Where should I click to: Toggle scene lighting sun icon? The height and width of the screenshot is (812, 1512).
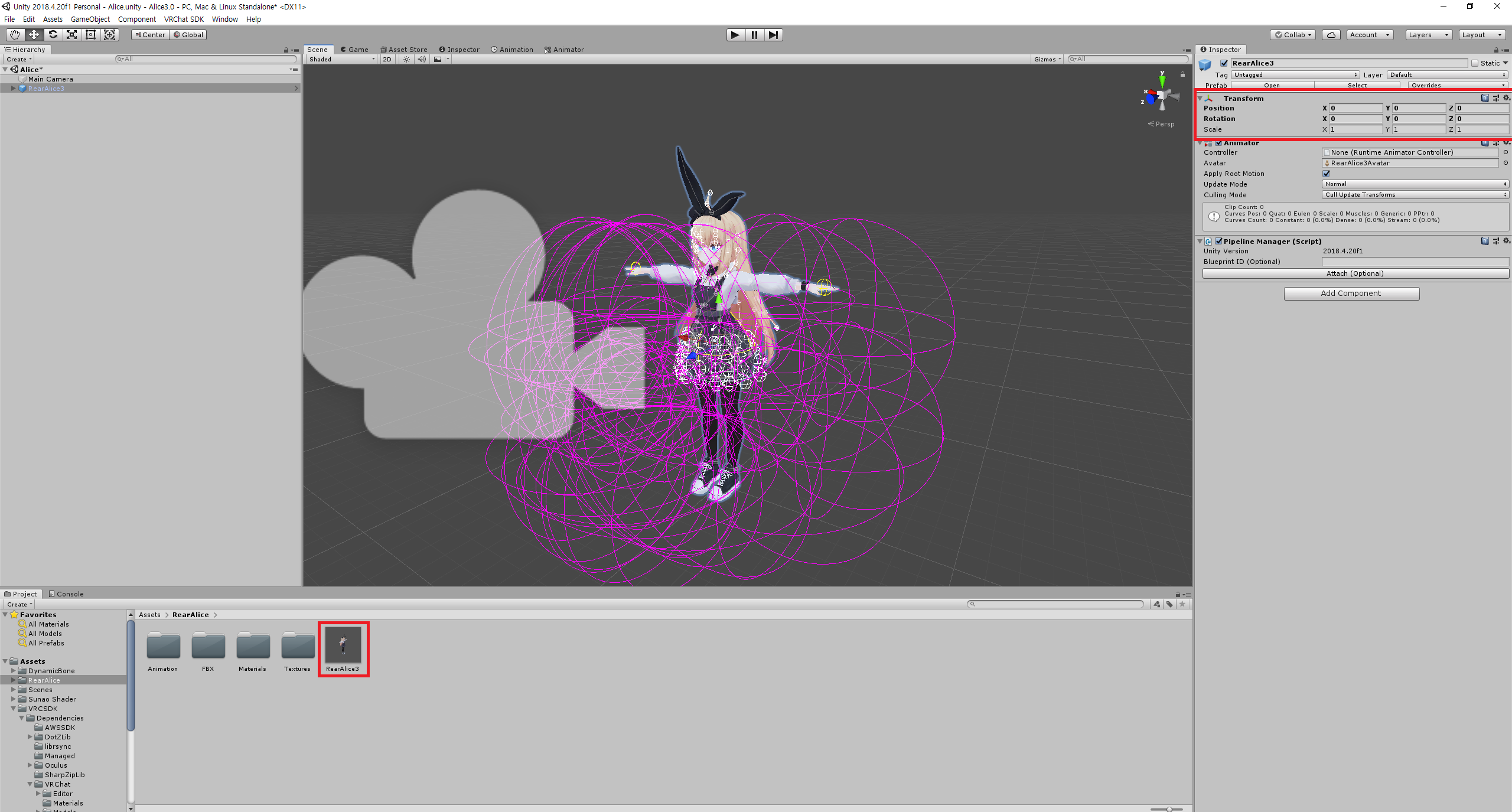click(406, 59)
